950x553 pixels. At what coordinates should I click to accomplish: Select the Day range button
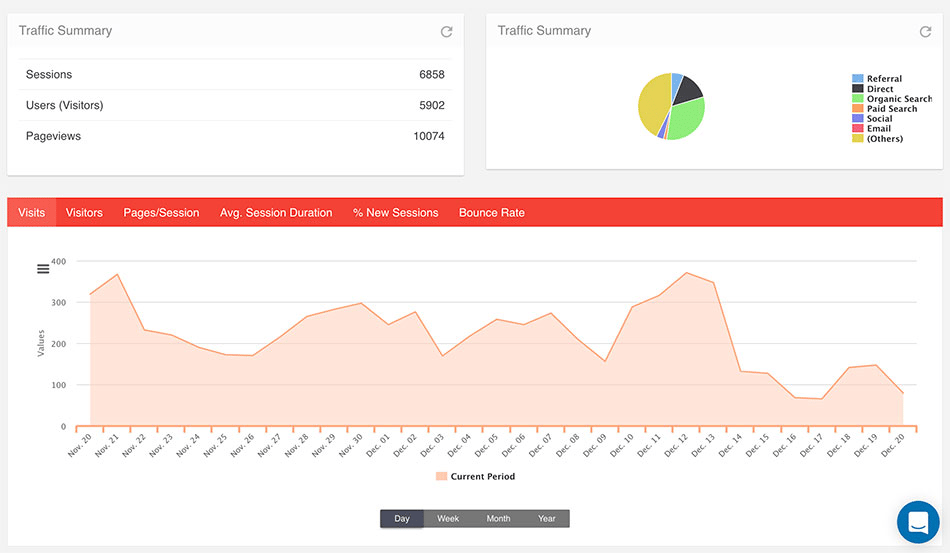tap(402, 518)
